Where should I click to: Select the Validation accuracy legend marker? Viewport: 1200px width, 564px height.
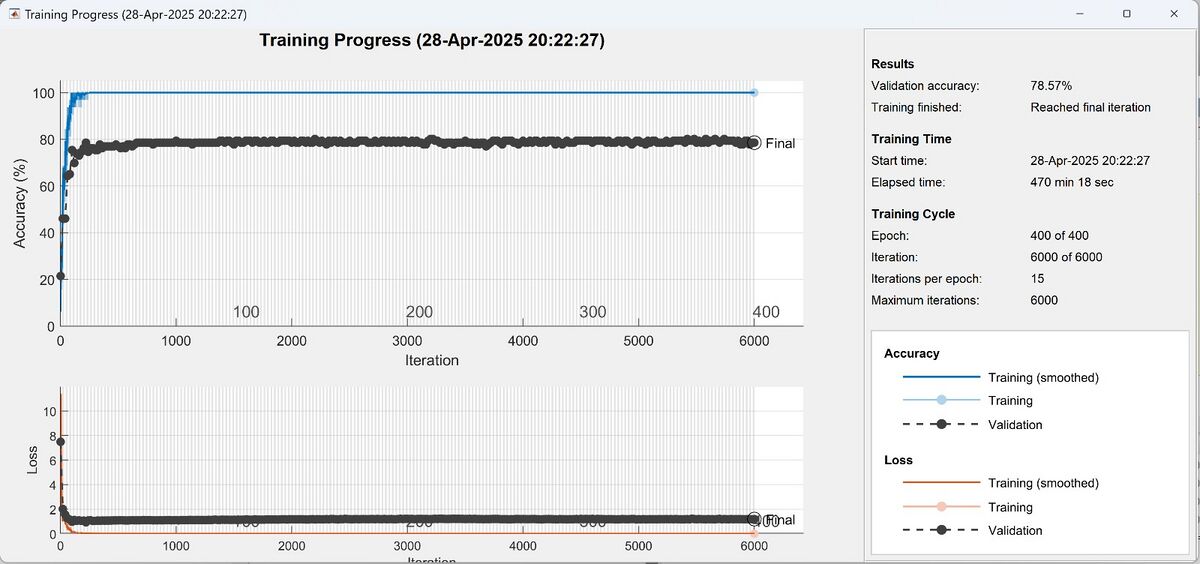tap(941, 425)
